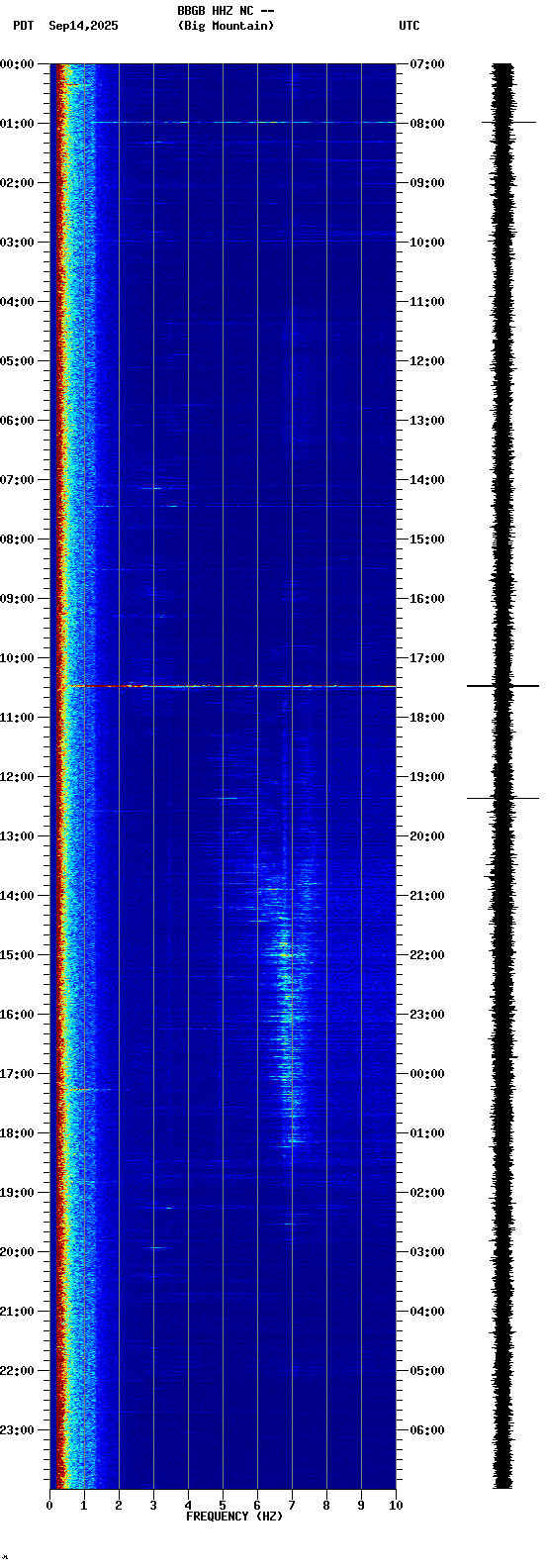Select 16:00 on the UTC time axis

(427, 599)
